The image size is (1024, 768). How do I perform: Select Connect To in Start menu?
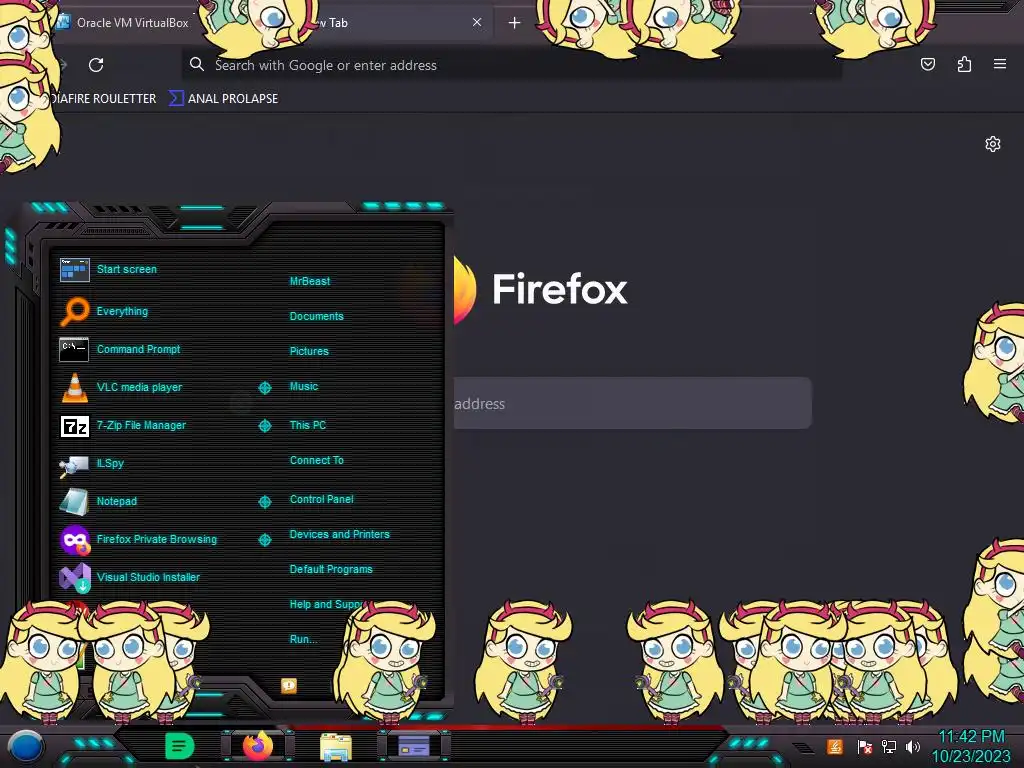point(316,460)
